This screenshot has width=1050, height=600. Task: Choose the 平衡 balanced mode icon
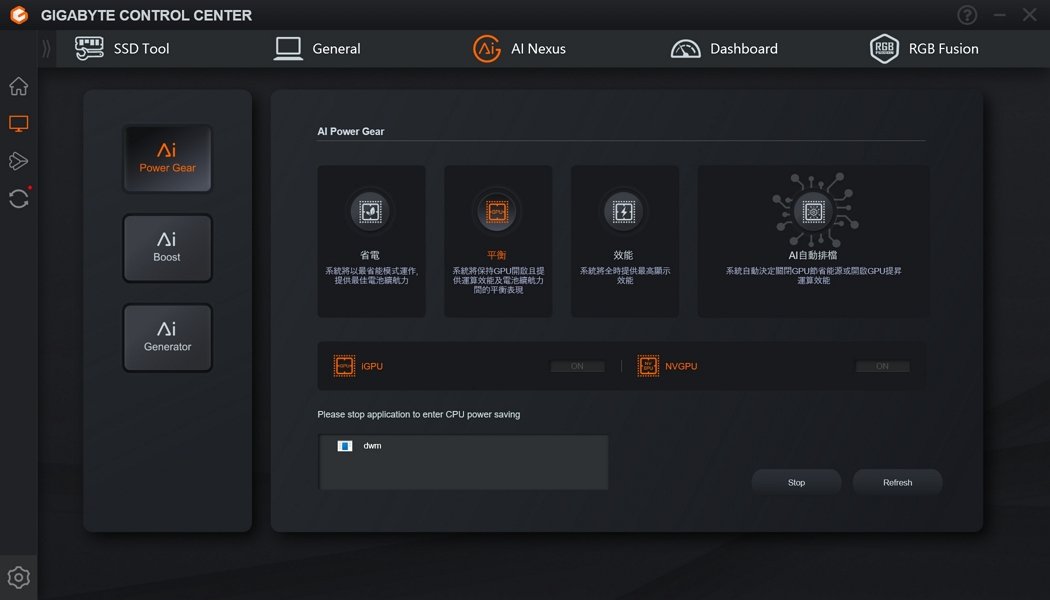pyautogui.click(x=497, y=212)
